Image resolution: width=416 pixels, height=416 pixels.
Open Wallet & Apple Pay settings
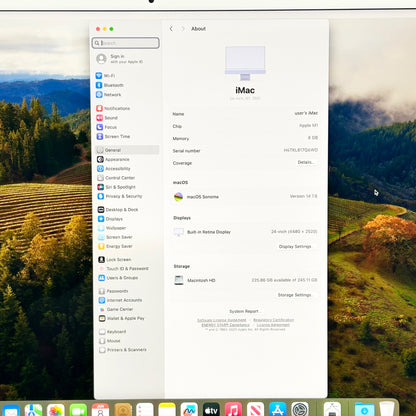[x=122, y=318]
